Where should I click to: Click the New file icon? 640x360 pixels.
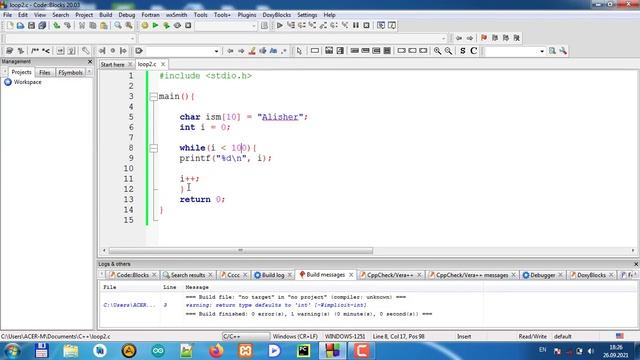tap(10, 26)
